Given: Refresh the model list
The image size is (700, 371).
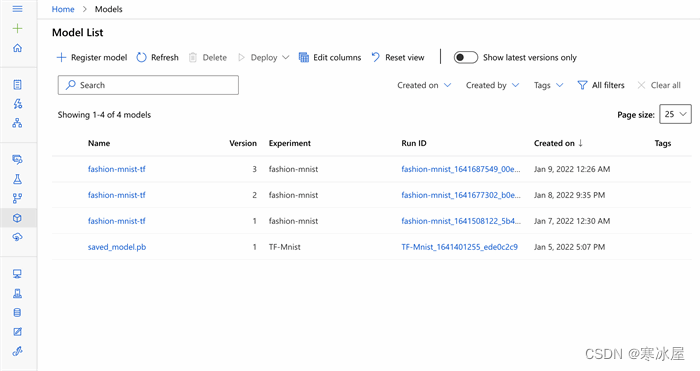Looking at the screenshot, I should click(x=158, y=58).
